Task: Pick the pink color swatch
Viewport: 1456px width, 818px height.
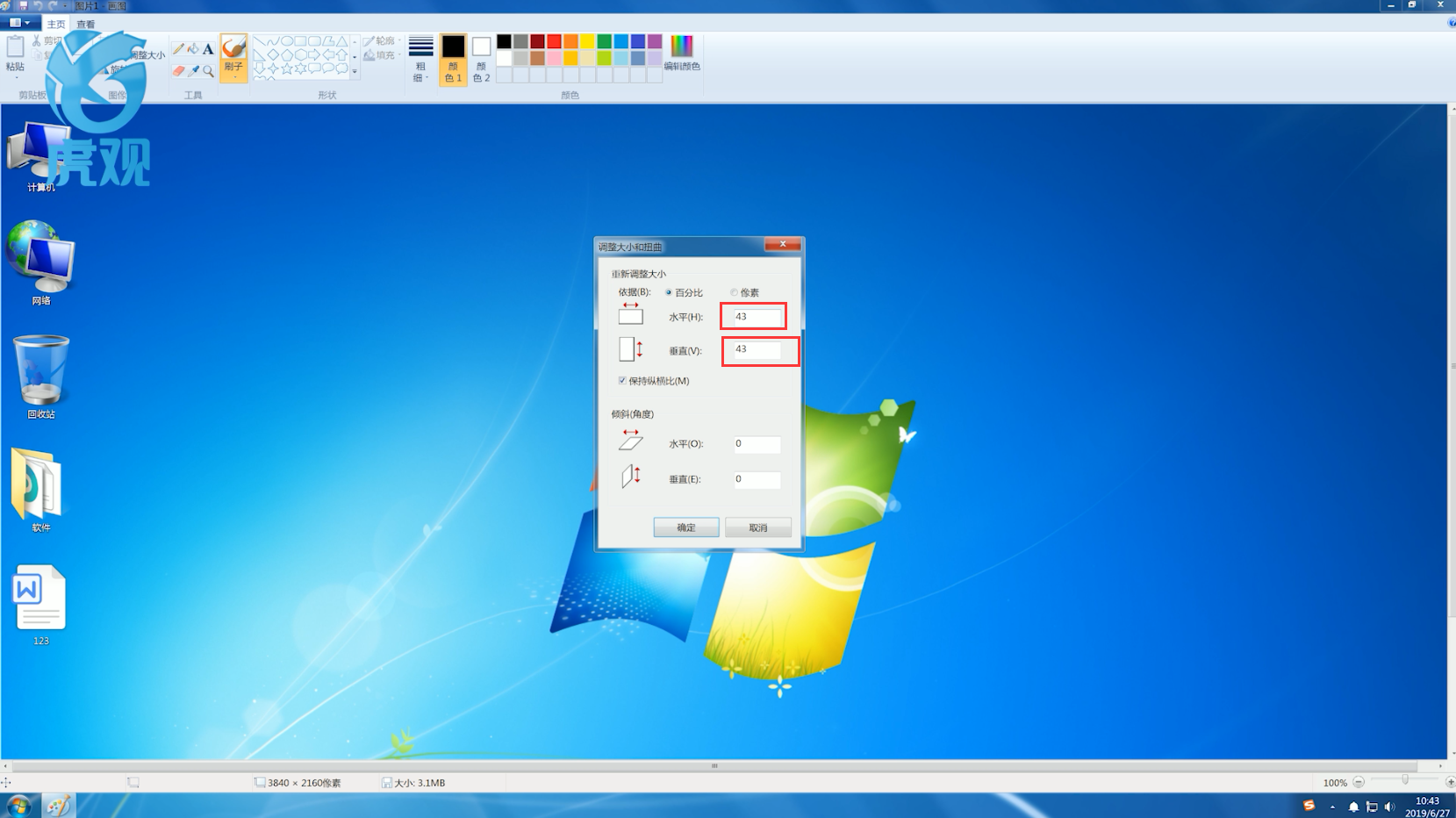Action: point(554,58)
